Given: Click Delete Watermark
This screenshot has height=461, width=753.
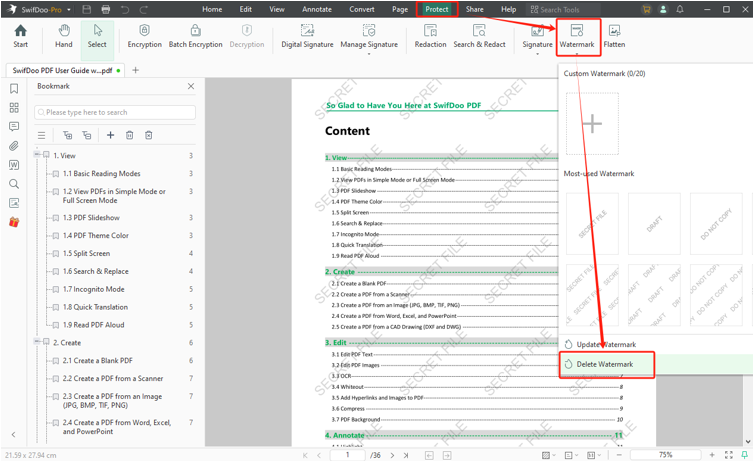Looking at the screenshot, I should coord(607,364).
